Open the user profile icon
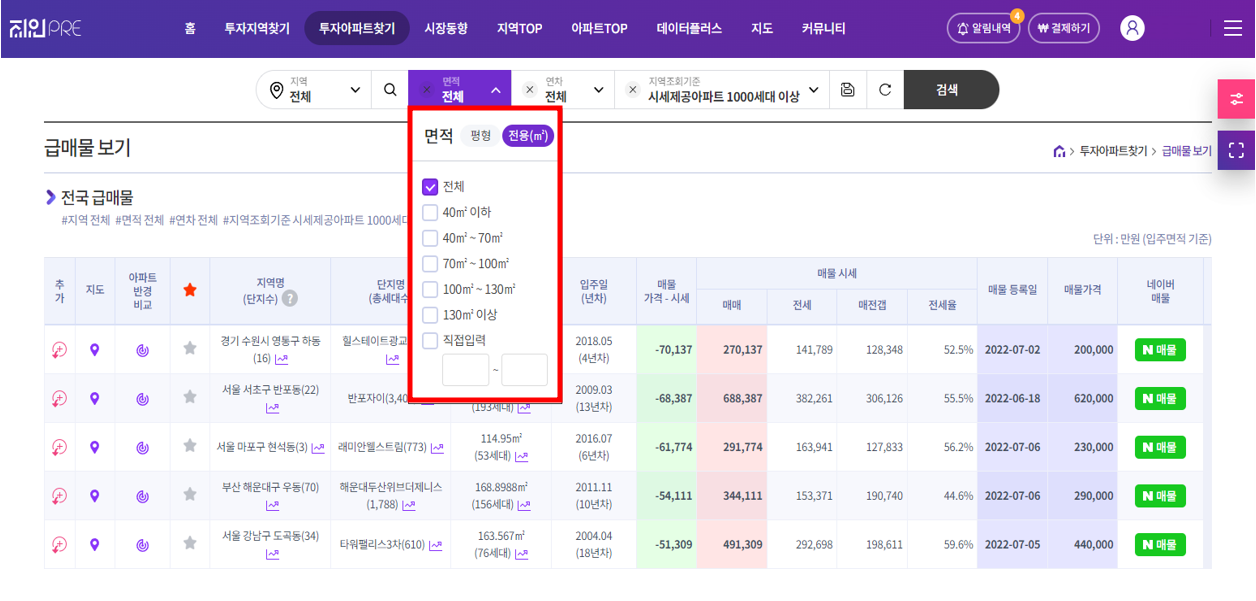The height and width of the screenshot is (601, 1256). pyautogui.click(x=1132, y=28)
